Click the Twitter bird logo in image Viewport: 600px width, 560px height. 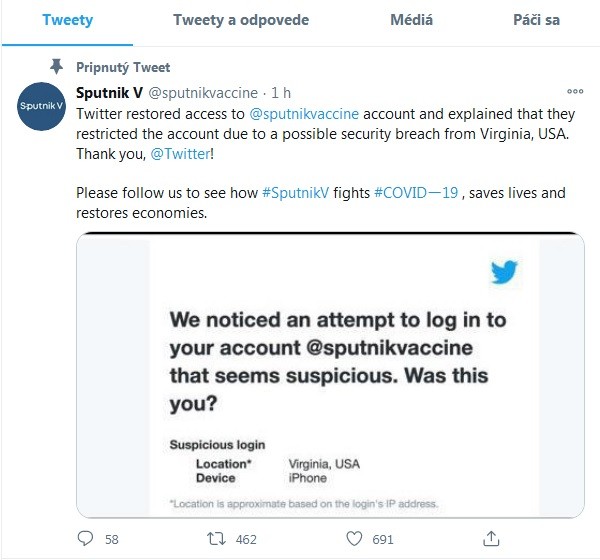(x=504, y=272)
